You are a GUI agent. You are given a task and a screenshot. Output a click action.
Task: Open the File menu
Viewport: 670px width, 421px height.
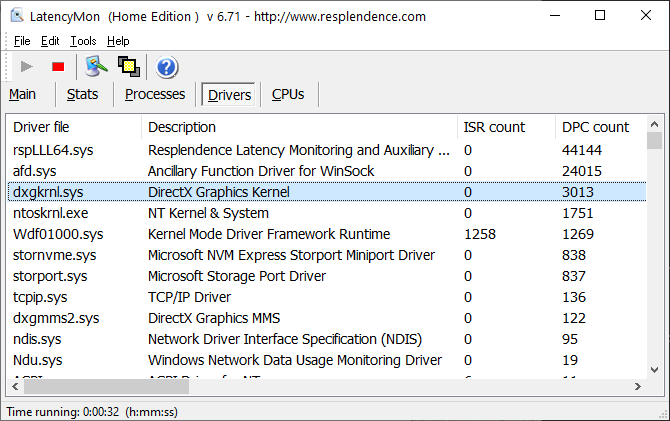click(x=22, y=41)
